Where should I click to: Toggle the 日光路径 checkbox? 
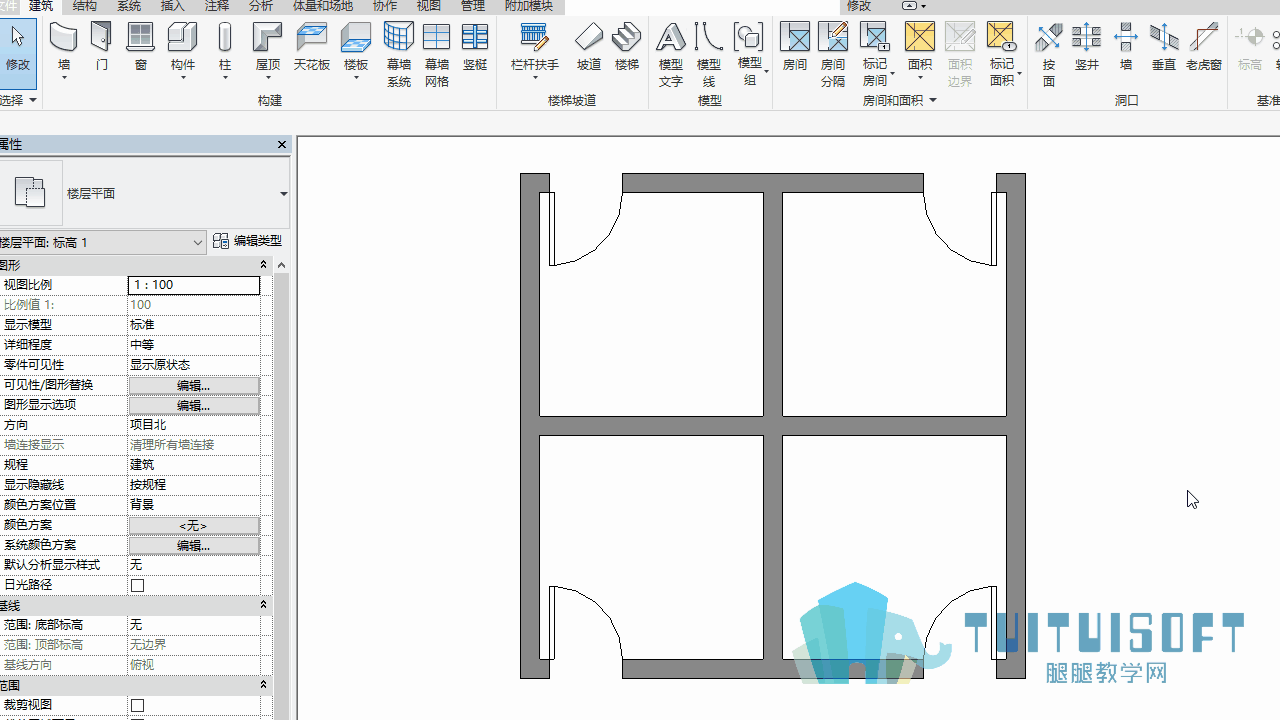pos(138,585)
